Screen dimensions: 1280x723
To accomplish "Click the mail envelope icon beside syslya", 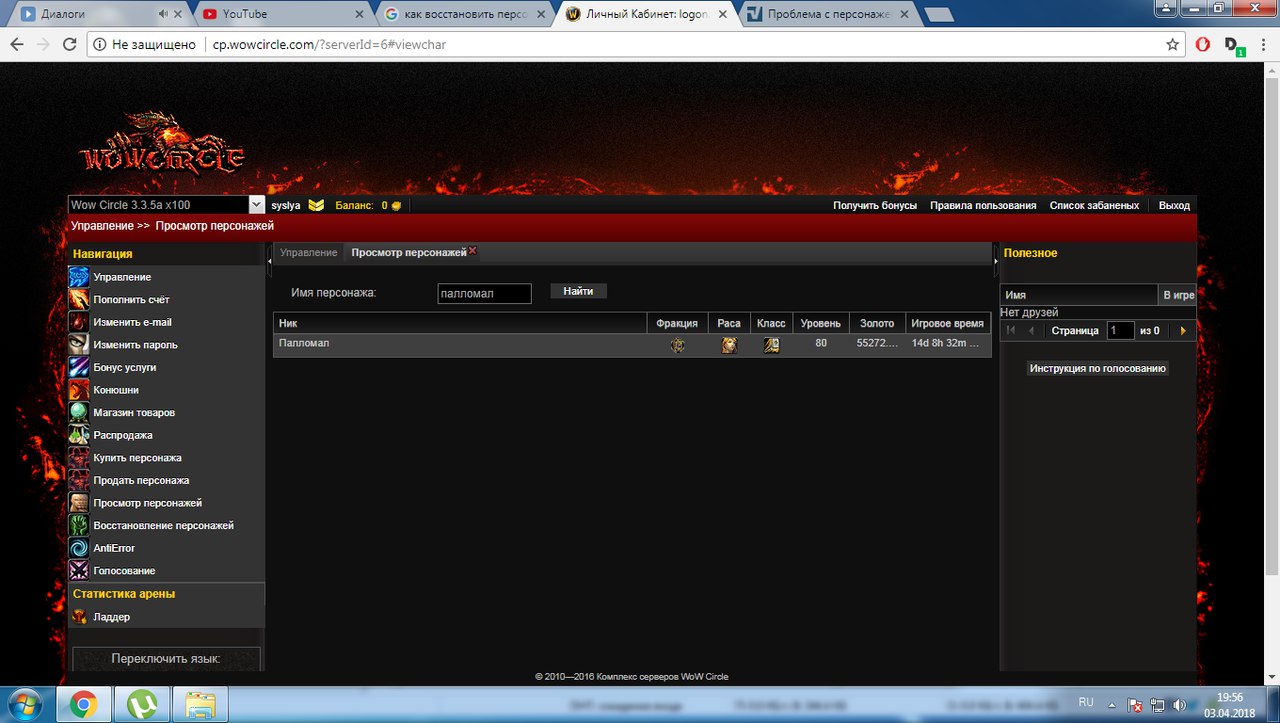I will 316,205.
